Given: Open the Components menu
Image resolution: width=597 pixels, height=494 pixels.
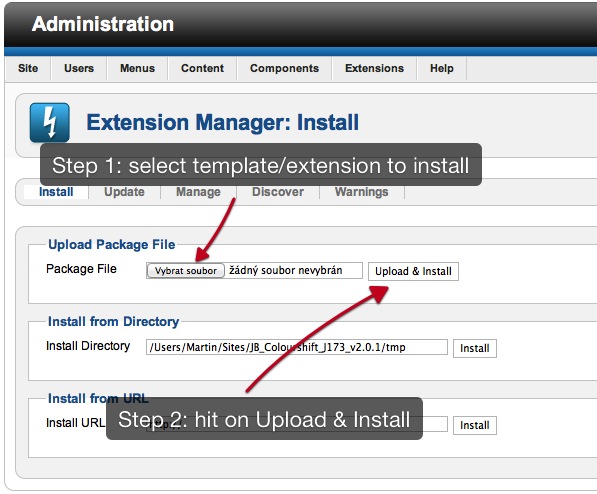Looking at the screenshot, I should pyautogui.click(x=284, y=68).
